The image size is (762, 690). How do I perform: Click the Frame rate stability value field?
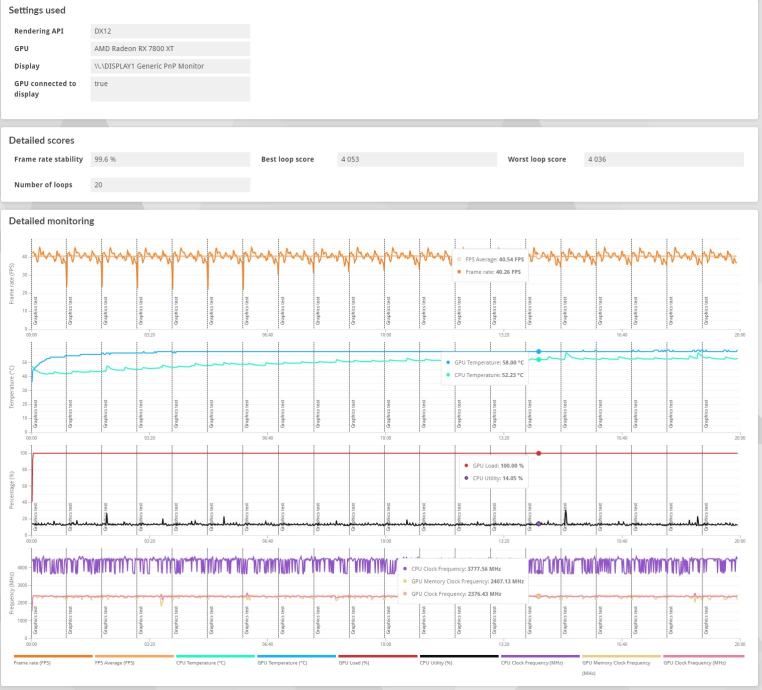point(171,159)
